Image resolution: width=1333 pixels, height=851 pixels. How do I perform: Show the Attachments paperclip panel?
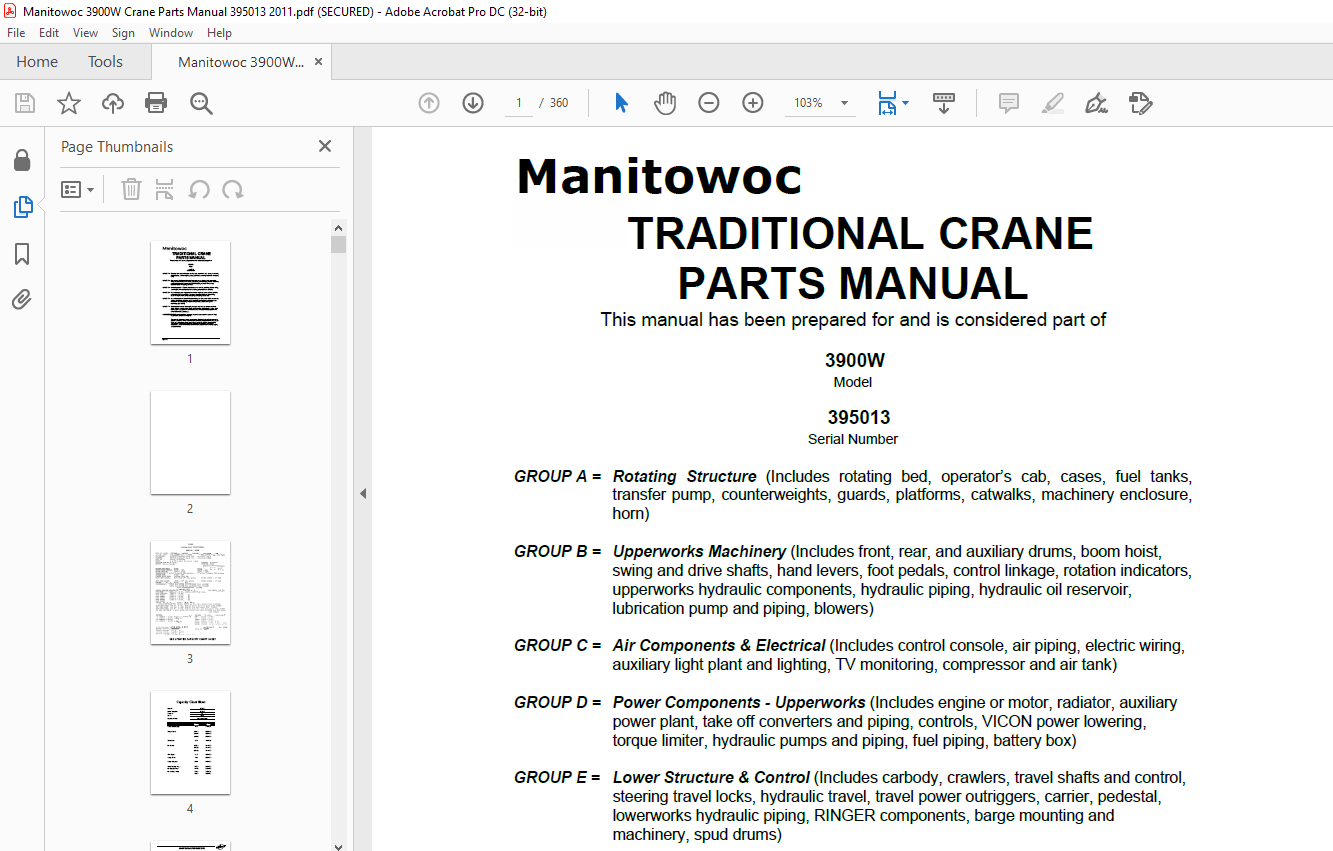click(22, 300)
